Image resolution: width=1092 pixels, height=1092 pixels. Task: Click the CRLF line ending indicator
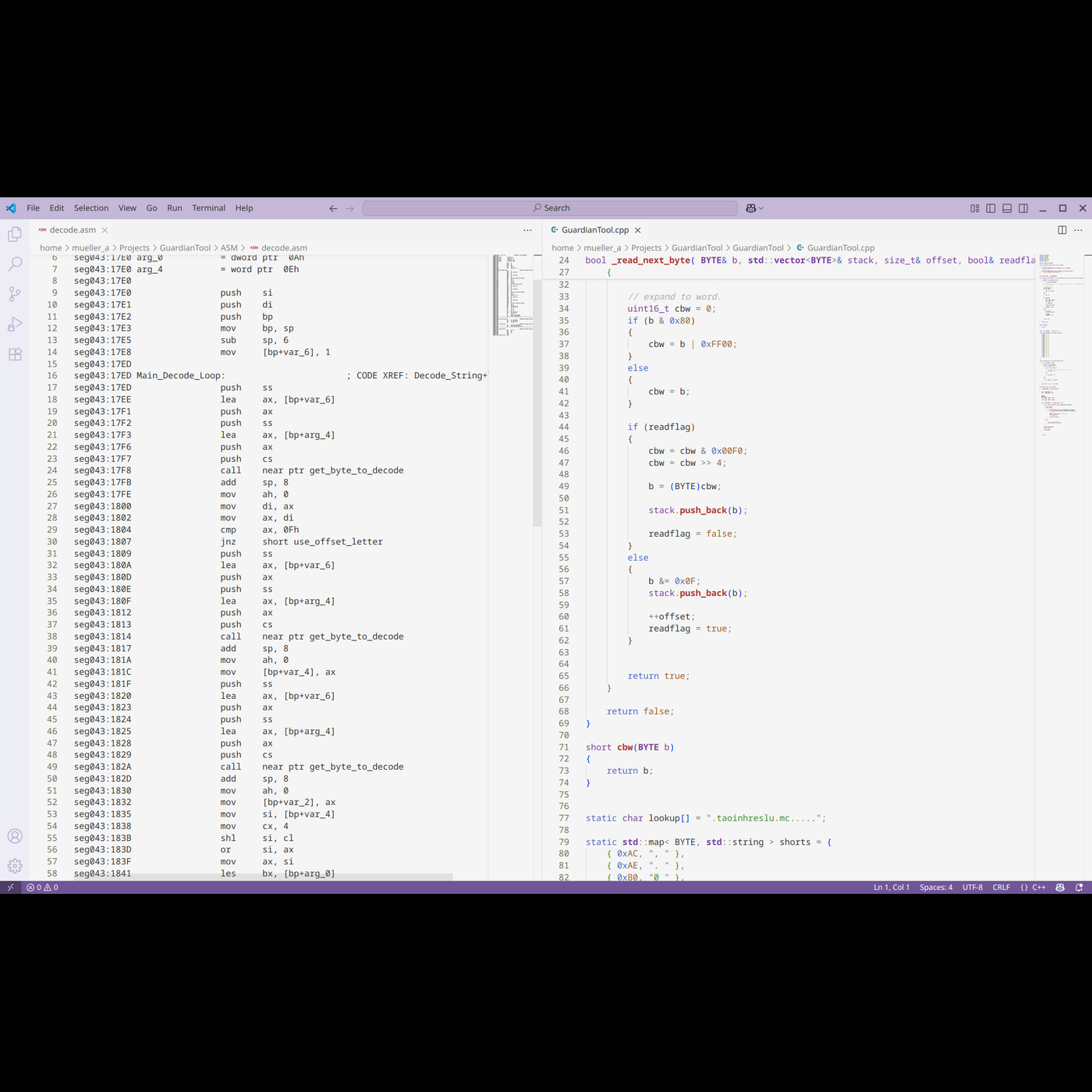coord(1001,888)
